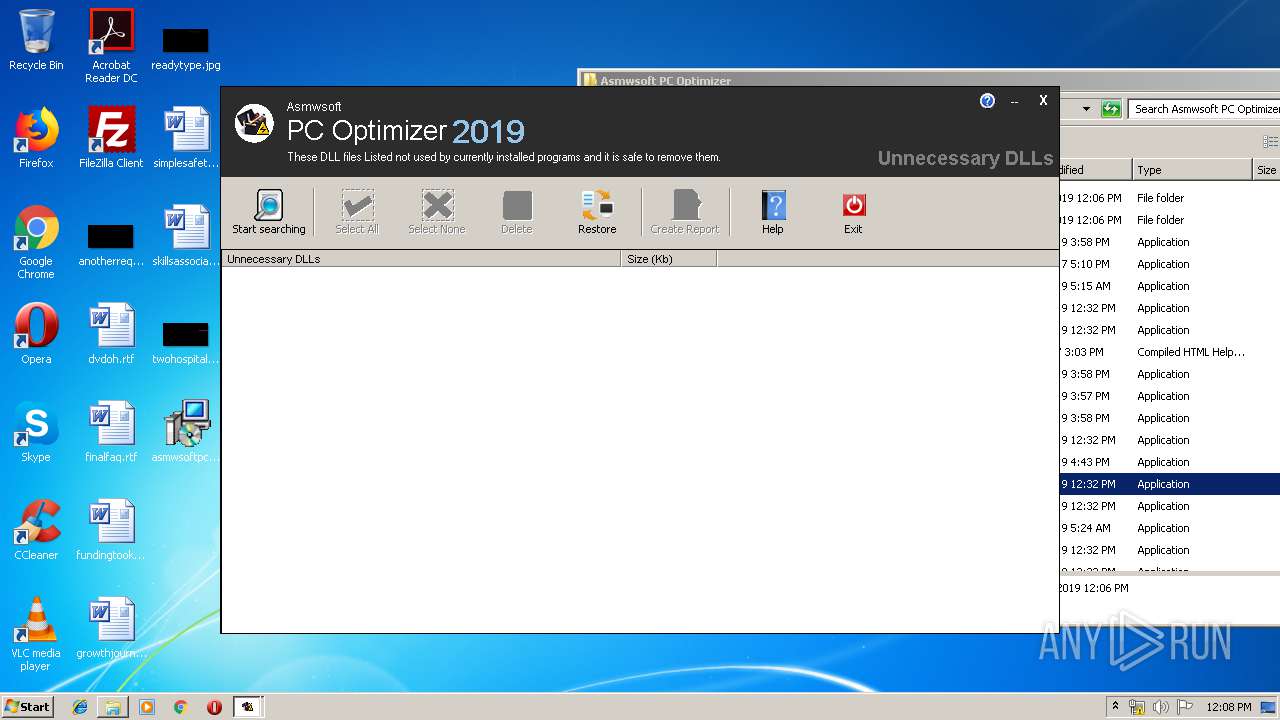Close the PC Optimizer window with X
This screenshot has width=1280, height=720.
click(1043, 100)
